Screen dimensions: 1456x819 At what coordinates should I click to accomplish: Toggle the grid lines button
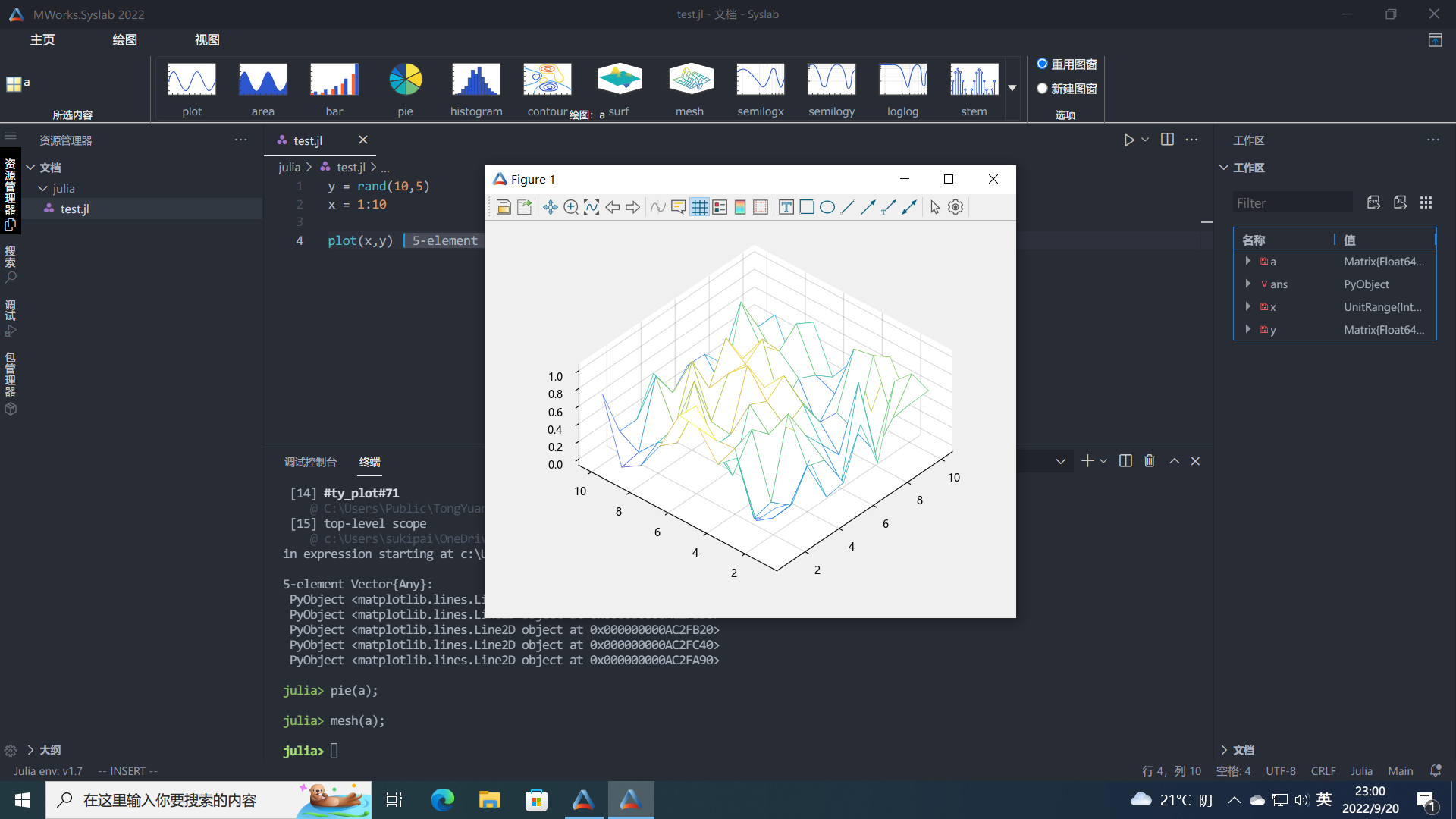699,207
